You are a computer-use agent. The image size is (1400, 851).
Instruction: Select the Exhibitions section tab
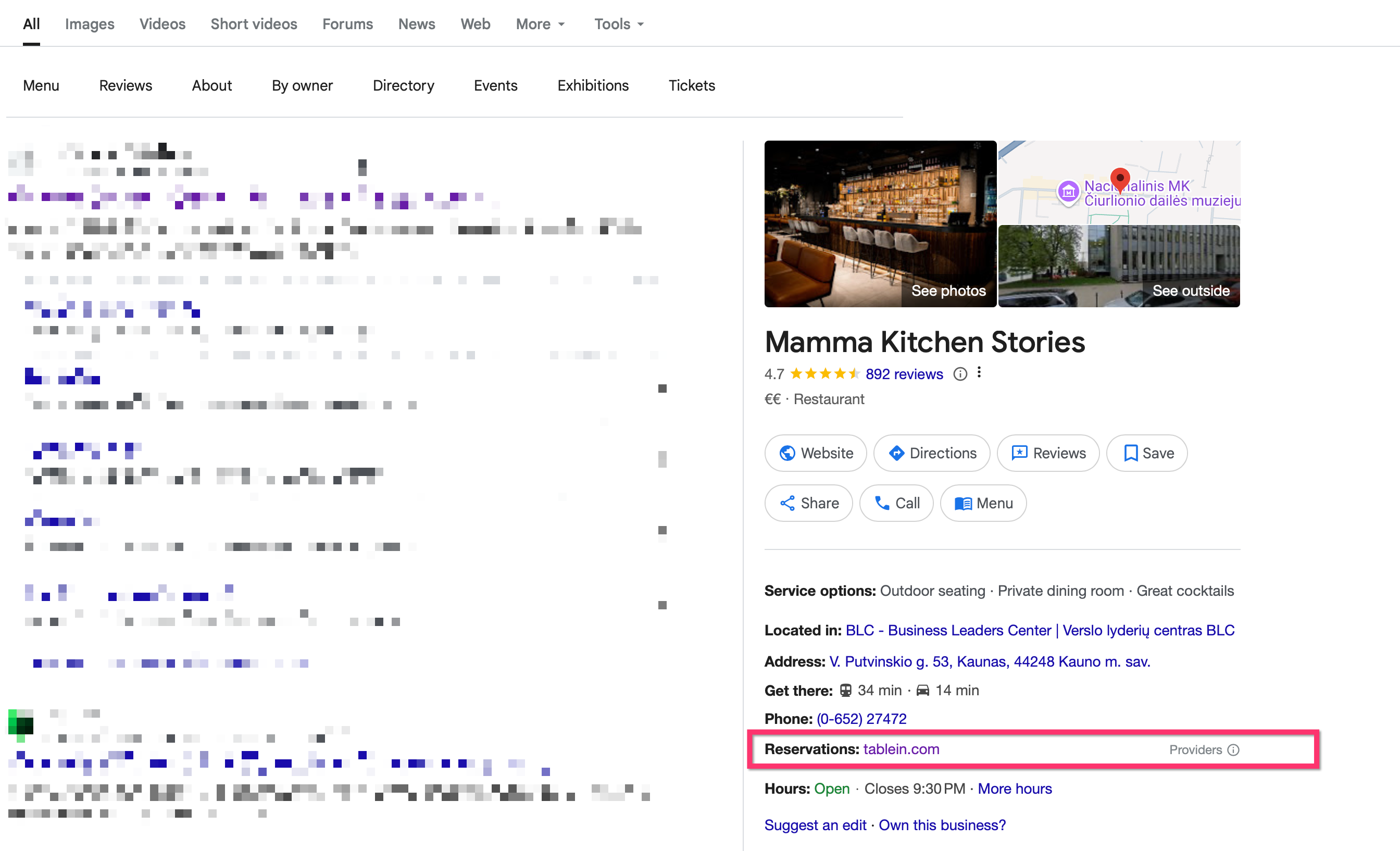pos(593,85)
